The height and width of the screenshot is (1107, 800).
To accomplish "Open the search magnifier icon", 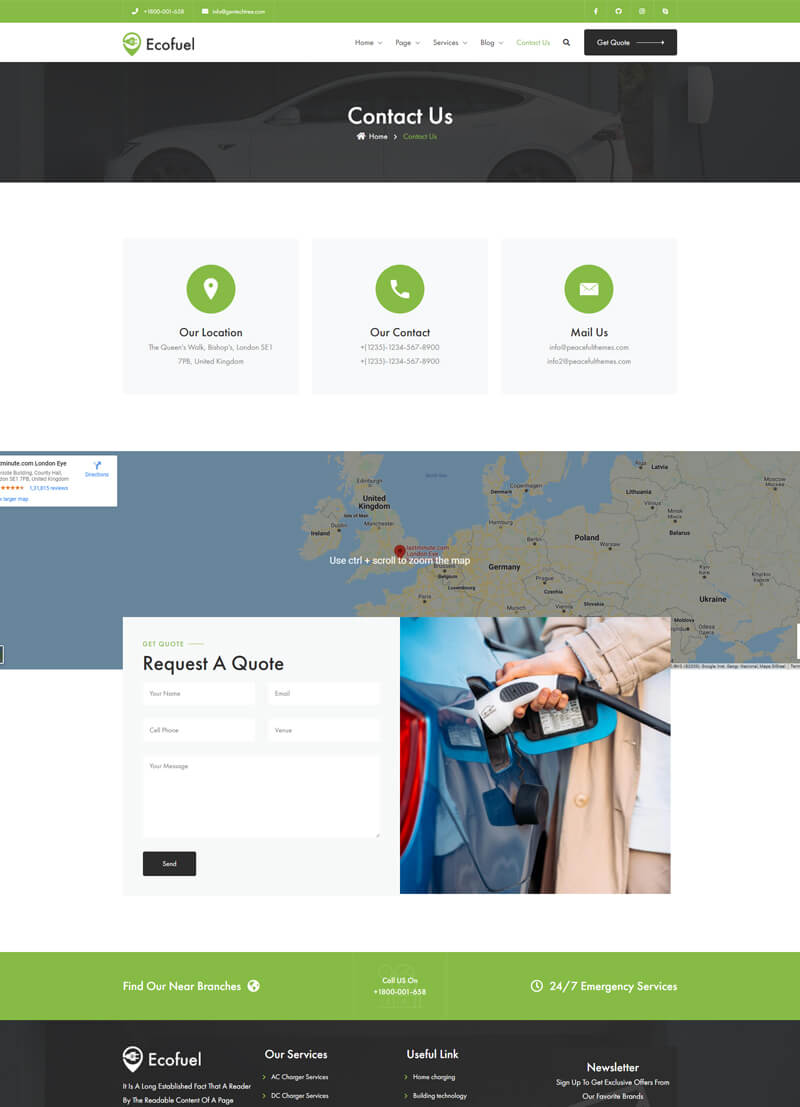I will (x=567, y=43).
